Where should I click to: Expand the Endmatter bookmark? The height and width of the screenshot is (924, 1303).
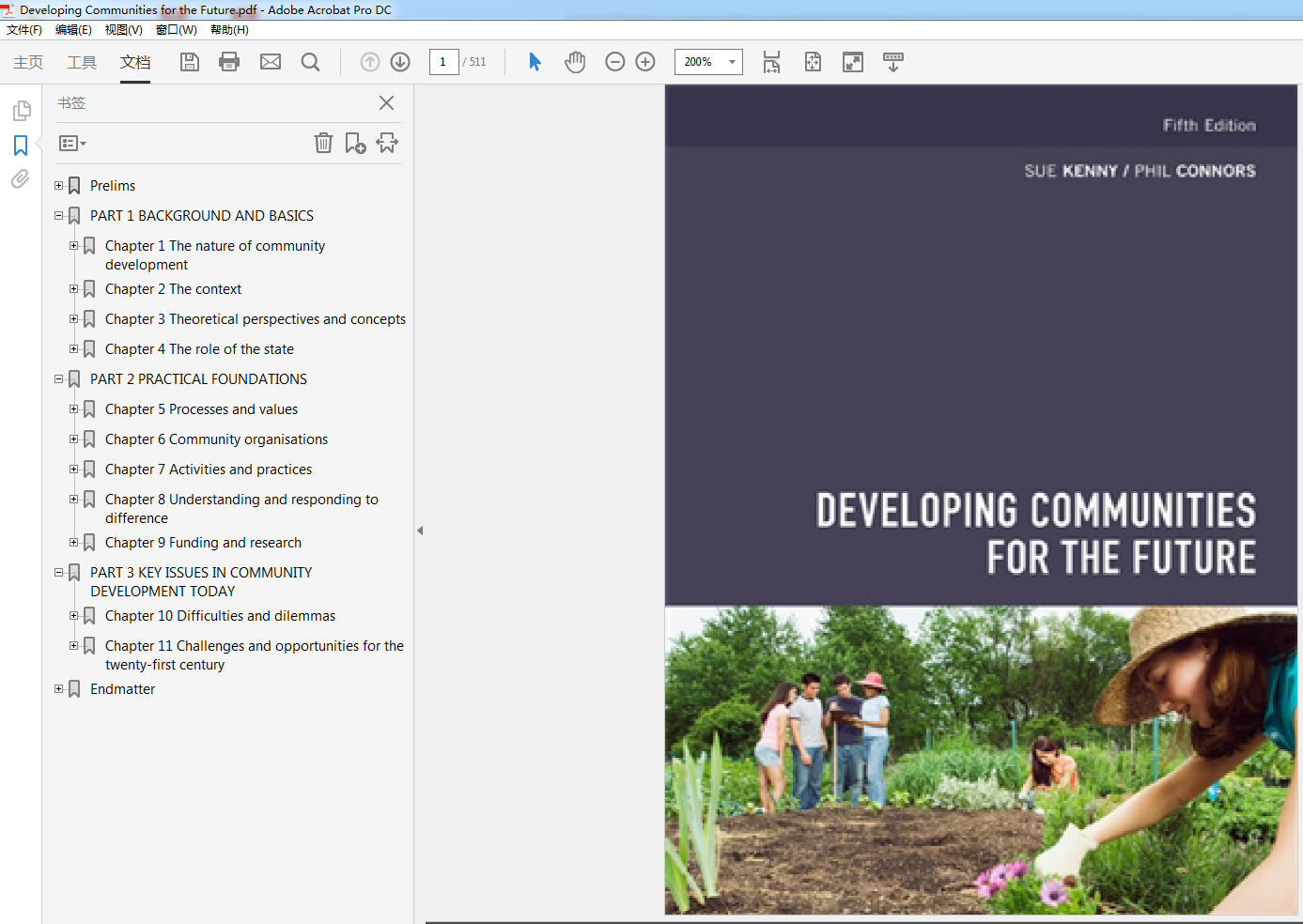pos(58,689)
